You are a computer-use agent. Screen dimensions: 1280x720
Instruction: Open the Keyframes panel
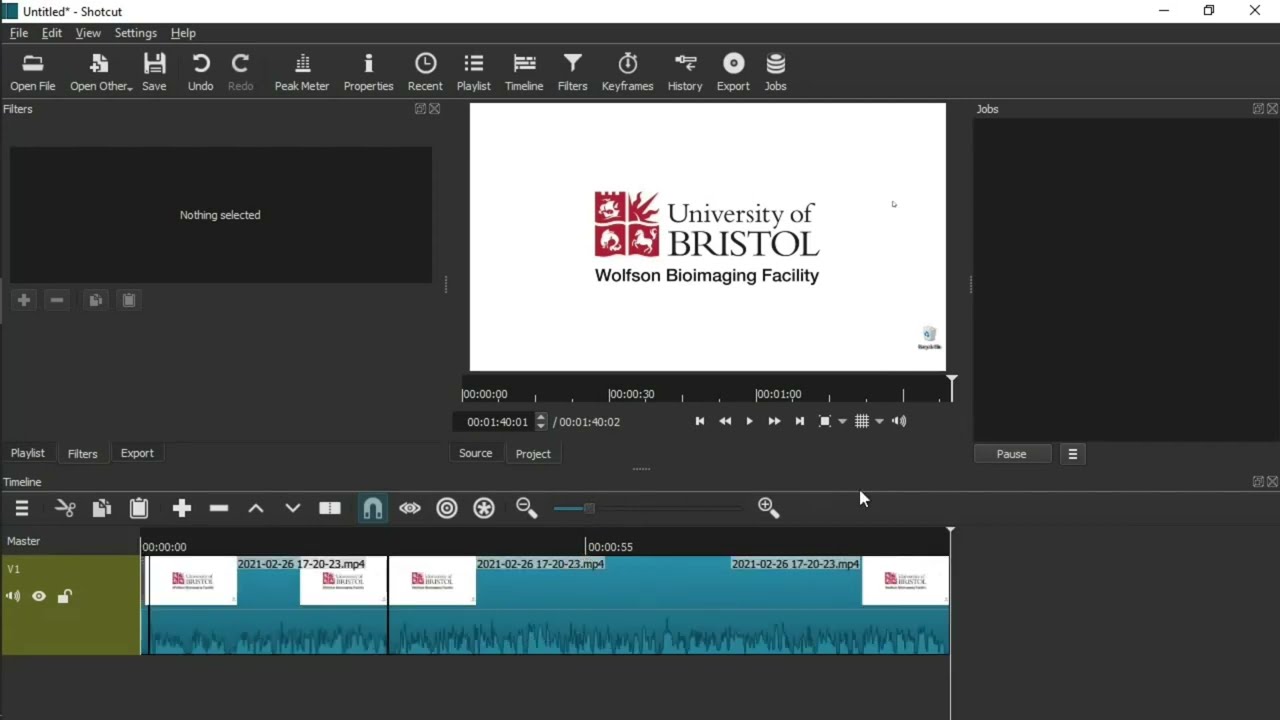(x=627, y=73)
